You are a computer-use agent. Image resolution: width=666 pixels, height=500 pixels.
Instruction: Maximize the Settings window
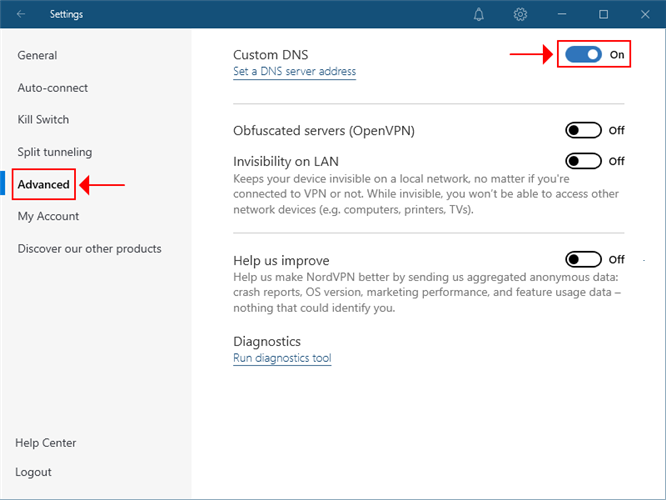(603, 15)
